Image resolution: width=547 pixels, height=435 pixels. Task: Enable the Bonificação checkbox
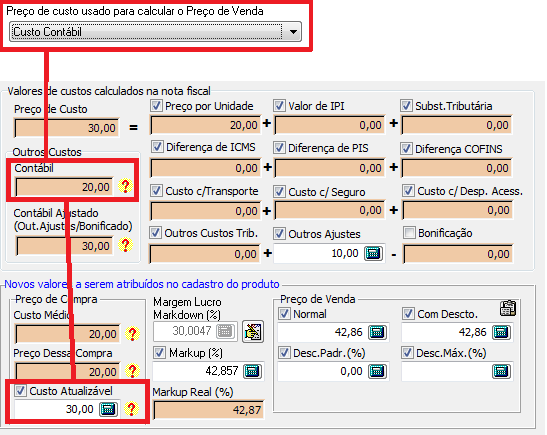click(x=409, y=232)
